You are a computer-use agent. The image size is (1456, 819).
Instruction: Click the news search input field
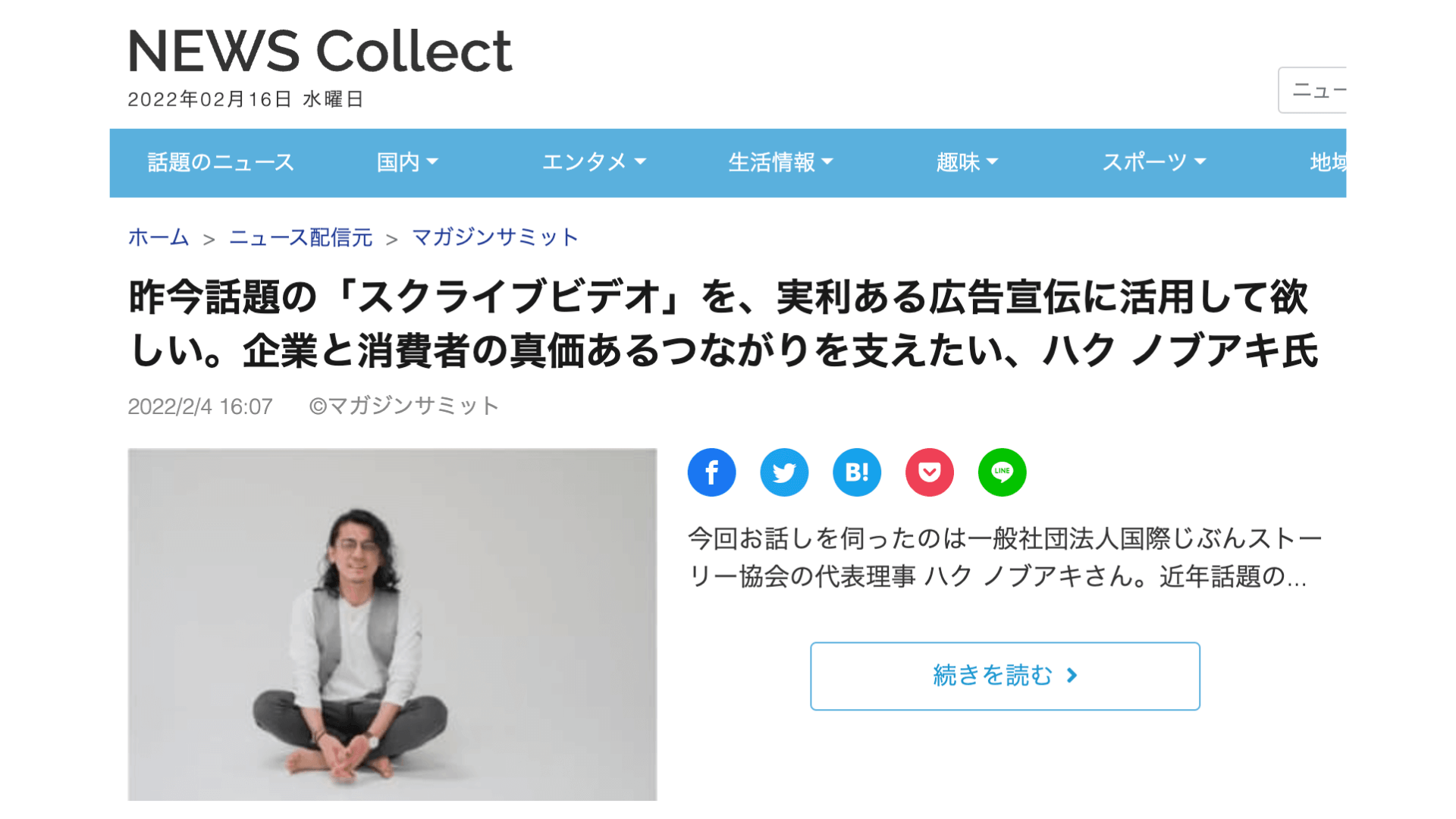click(1313, 90)
